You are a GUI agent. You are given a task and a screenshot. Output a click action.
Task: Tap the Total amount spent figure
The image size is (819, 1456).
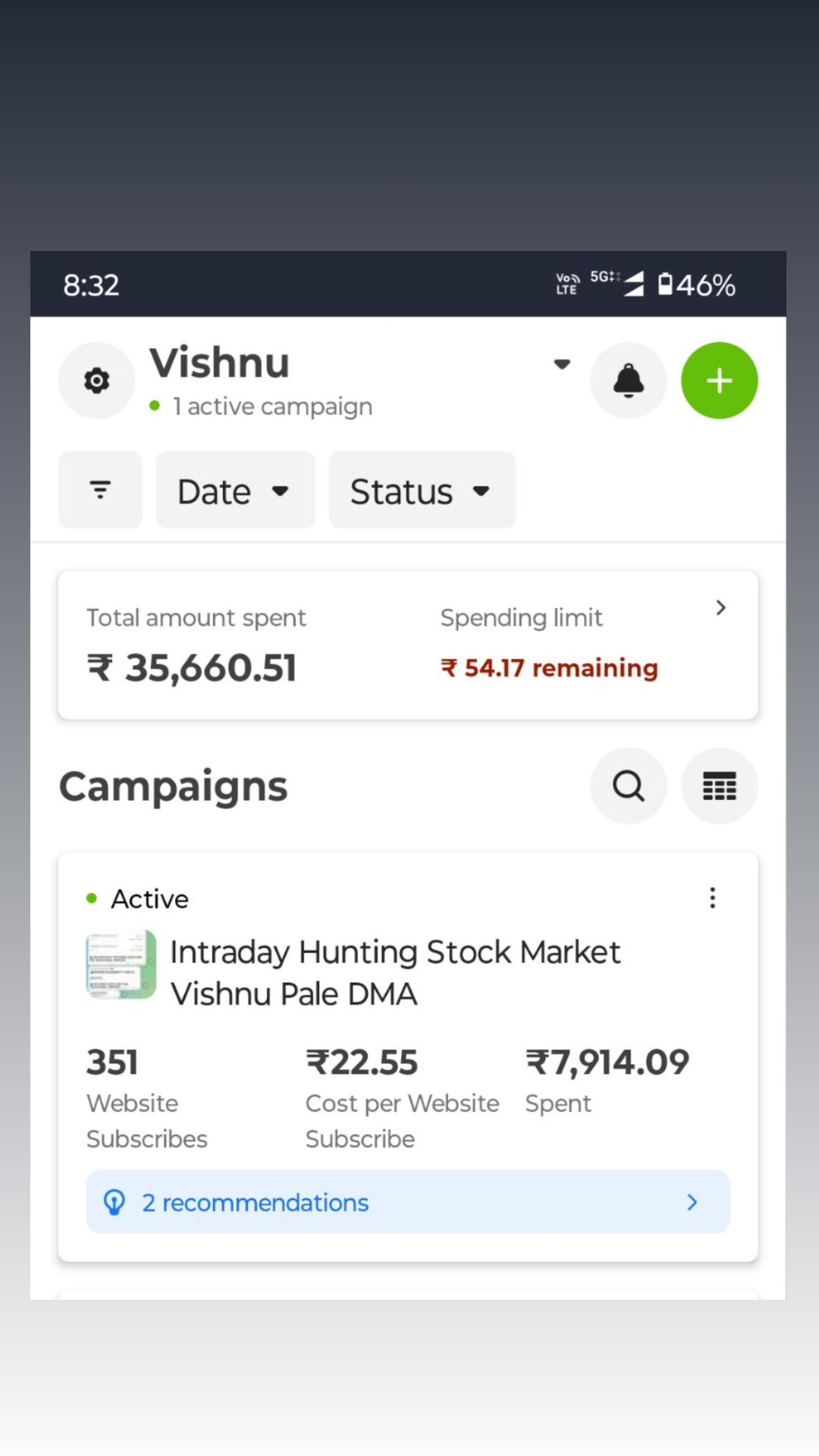192,668
